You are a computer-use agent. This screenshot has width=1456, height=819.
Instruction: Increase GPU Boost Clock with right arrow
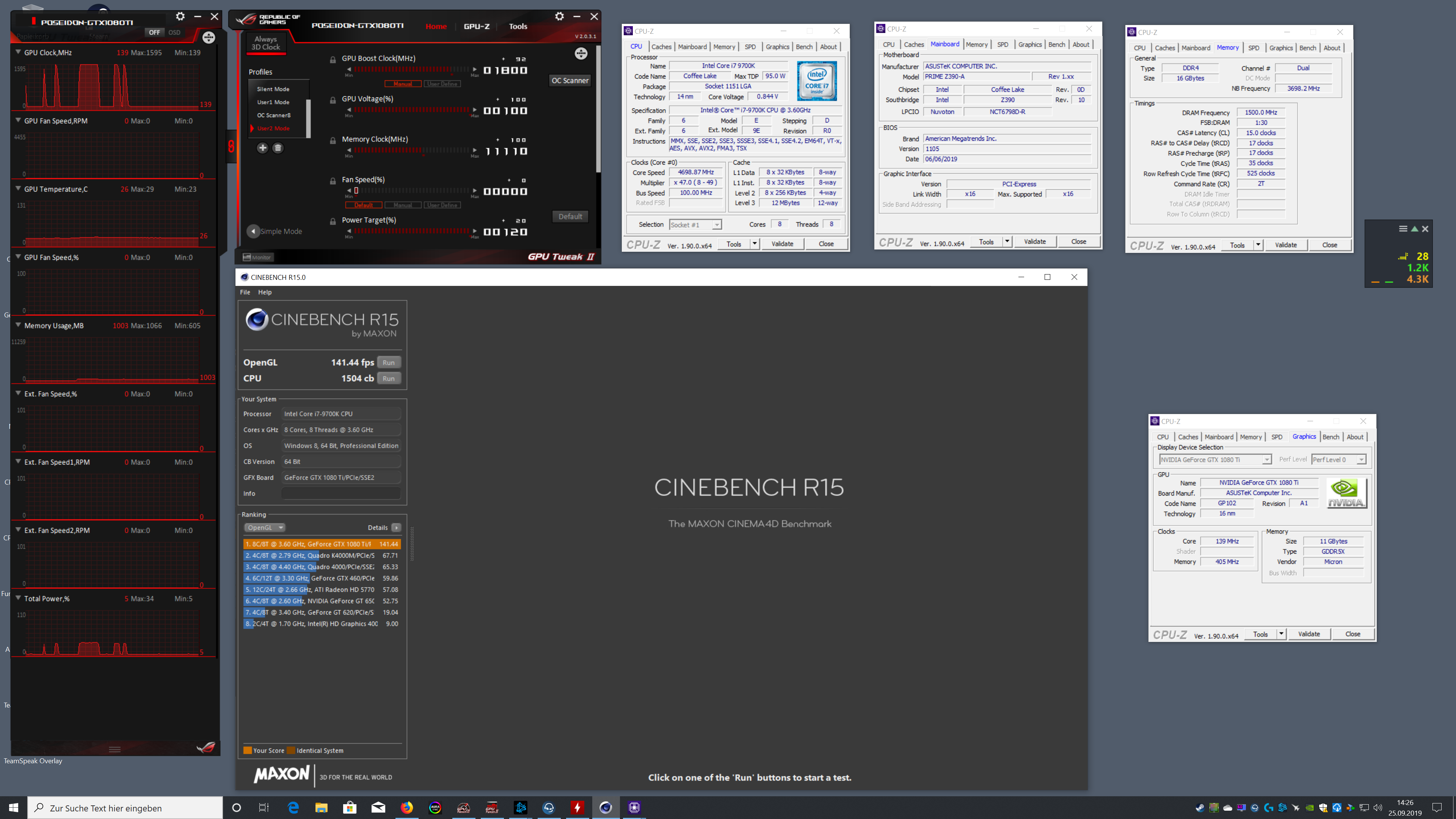pyautogui.click(x=474, y=69)
